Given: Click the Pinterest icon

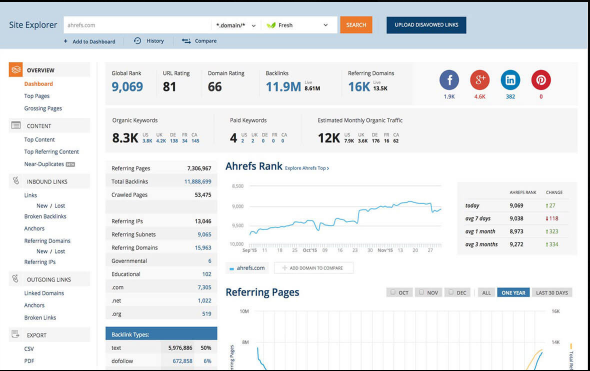Looking at the screenshot, I should tap(541, 80).
